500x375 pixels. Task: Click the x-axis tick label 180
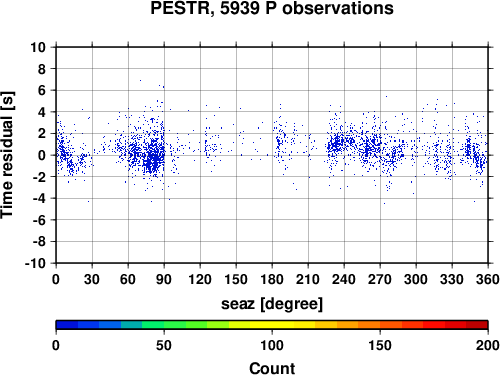click(272, 279)
